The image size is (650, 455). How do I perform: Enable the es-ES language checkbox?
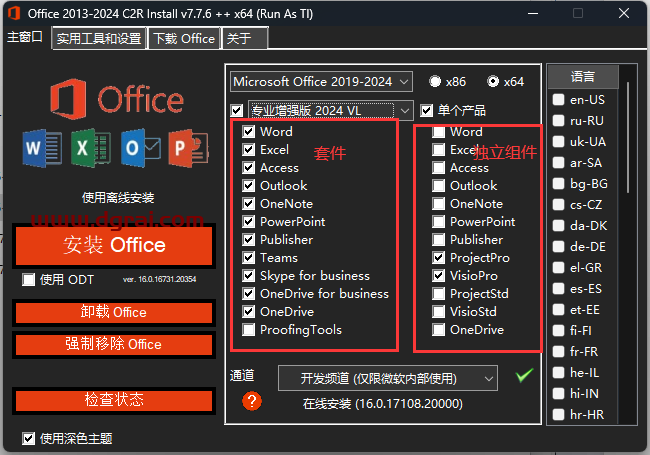558,288
